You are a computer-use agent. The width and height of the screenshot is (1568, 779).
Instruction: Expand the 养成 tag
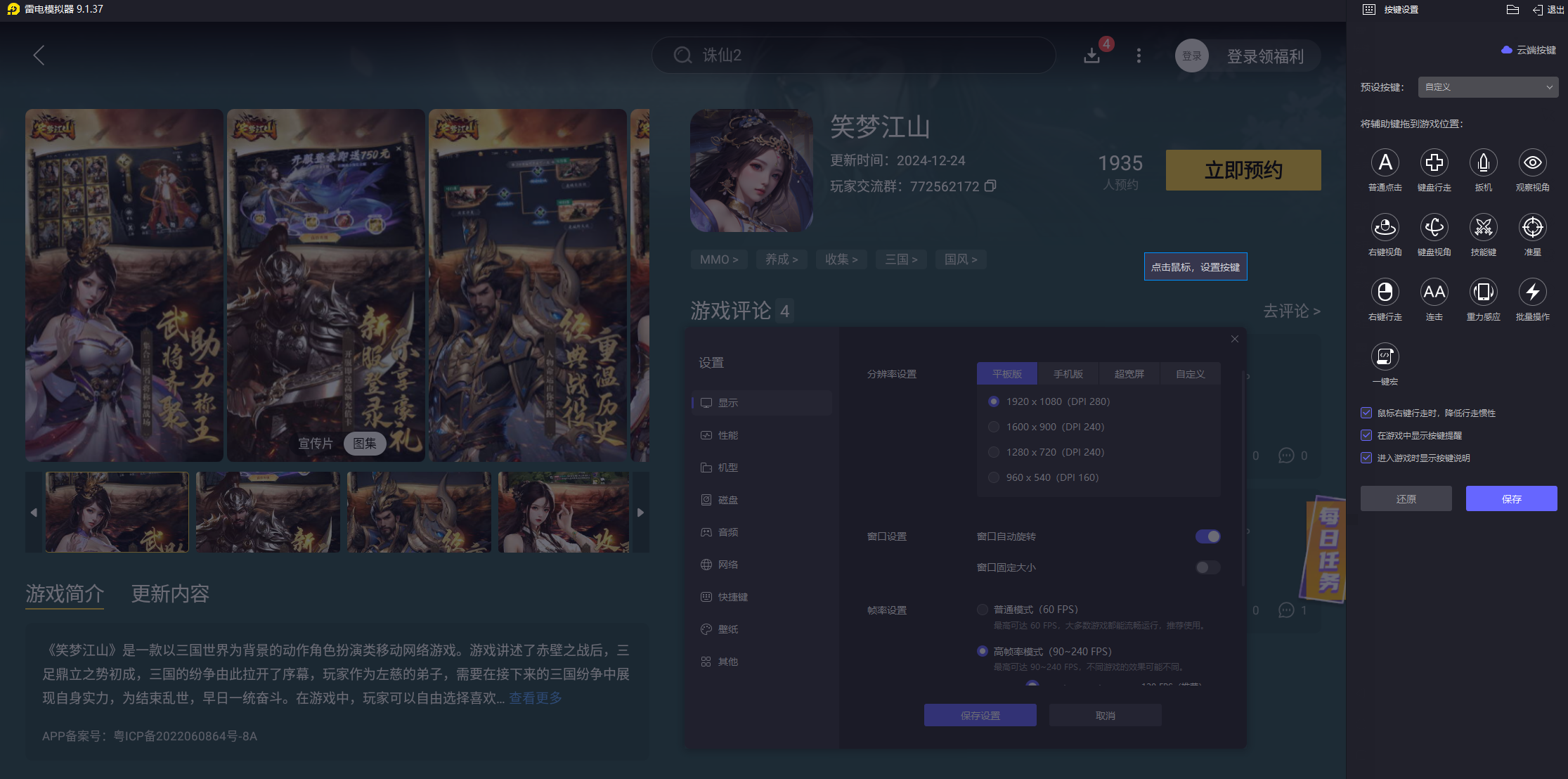782,259
